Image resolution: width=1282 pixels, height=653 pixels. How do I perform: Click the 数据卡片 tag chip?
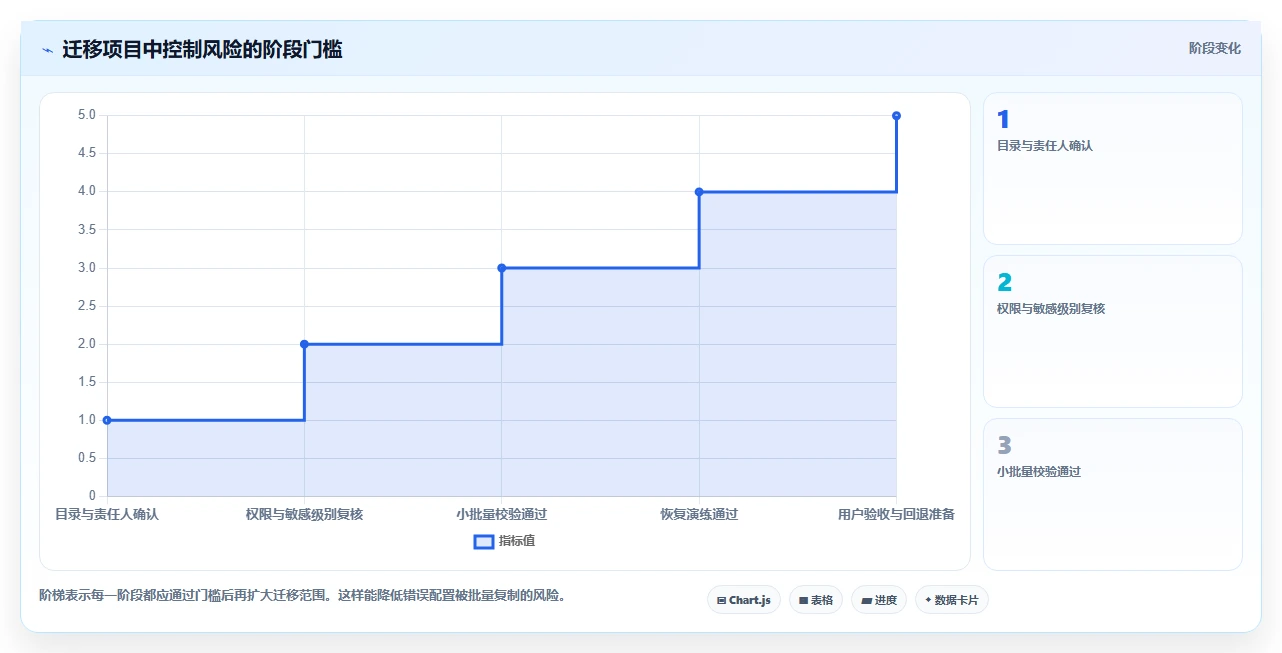pyautogui.click(x=952, y=600)
